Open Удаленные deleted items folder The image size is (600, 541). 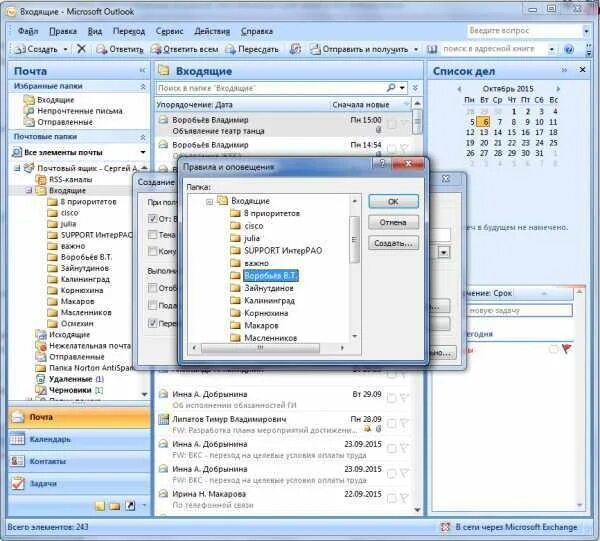click(x=70, y=379)
